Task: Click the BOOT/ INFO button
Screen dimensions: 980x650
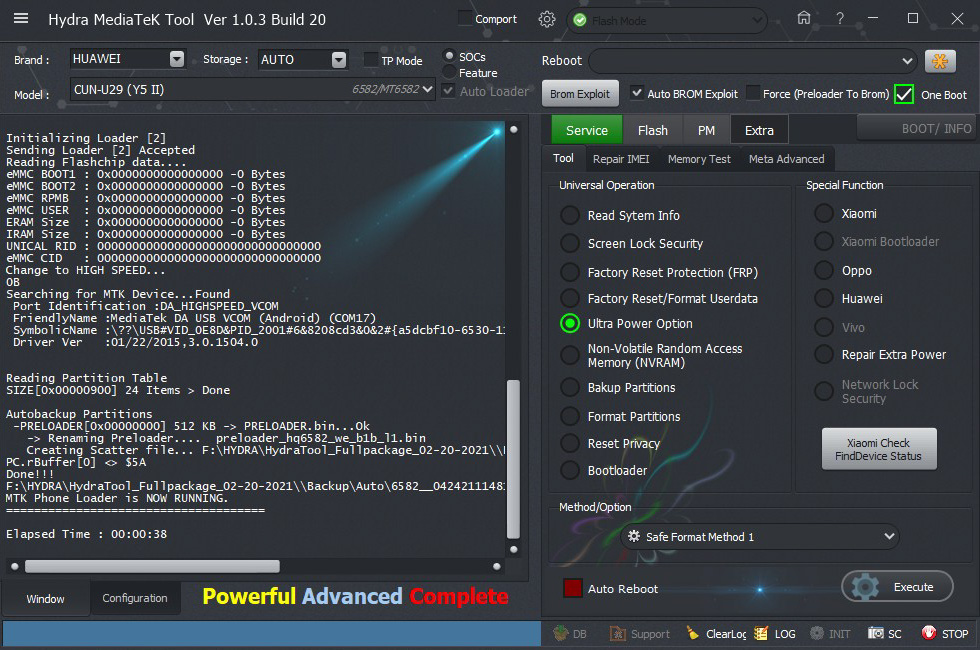Action: [918, 128]
